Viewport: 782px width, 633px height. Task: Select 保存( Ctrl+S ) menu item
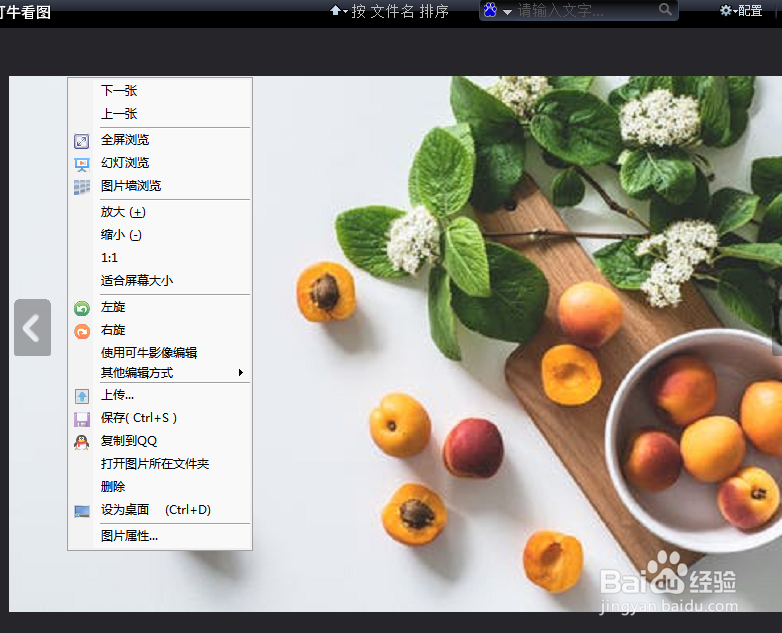pos(160,418)
